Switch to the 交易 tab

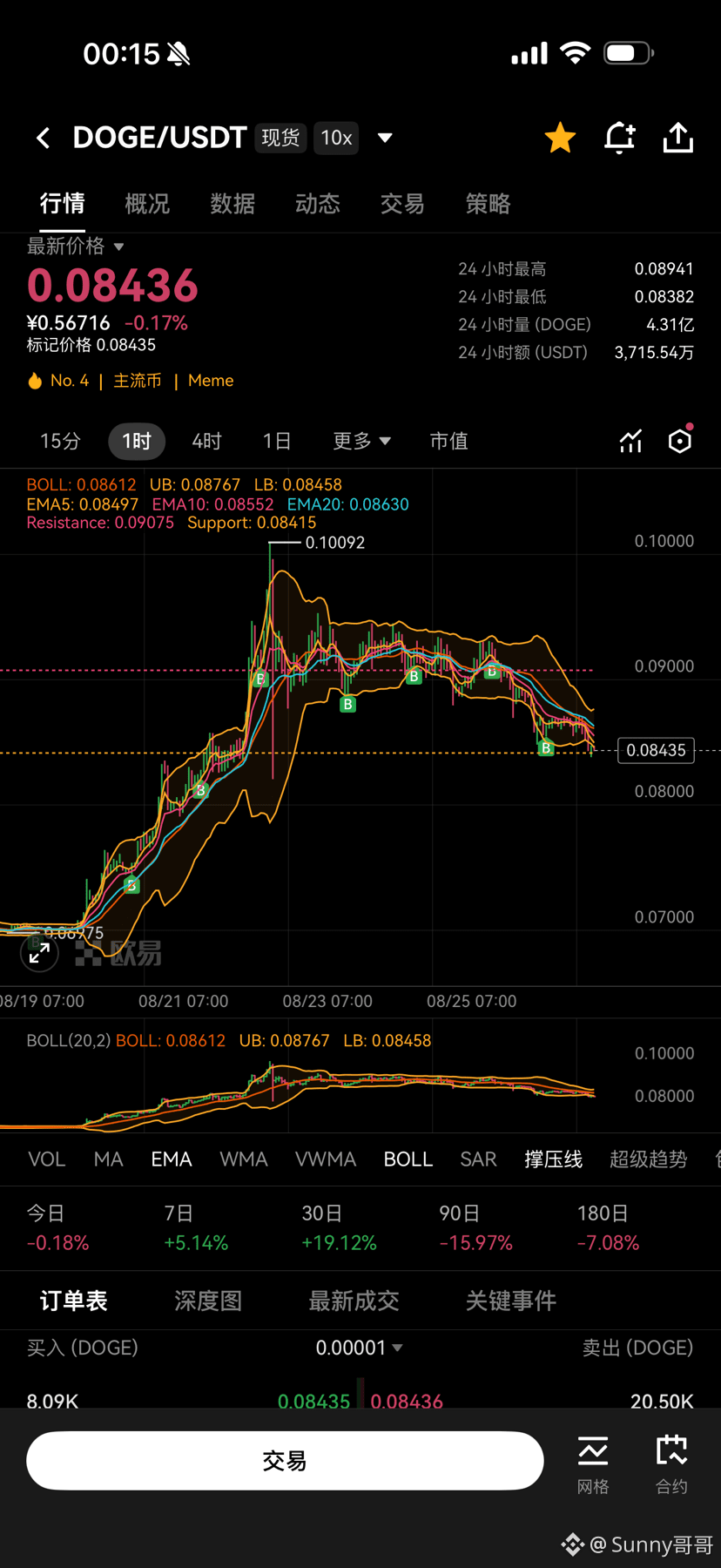coord(402,204)
